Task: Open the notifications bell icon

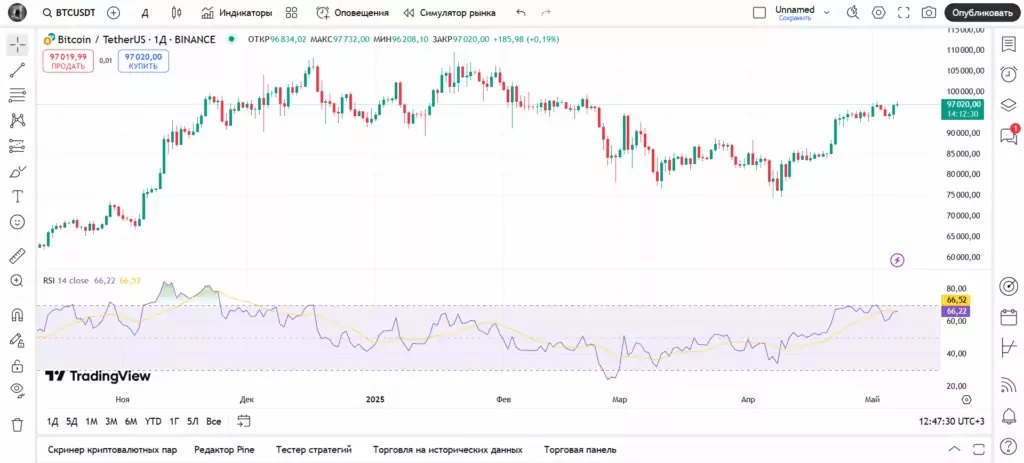Action: [1008, 416]
